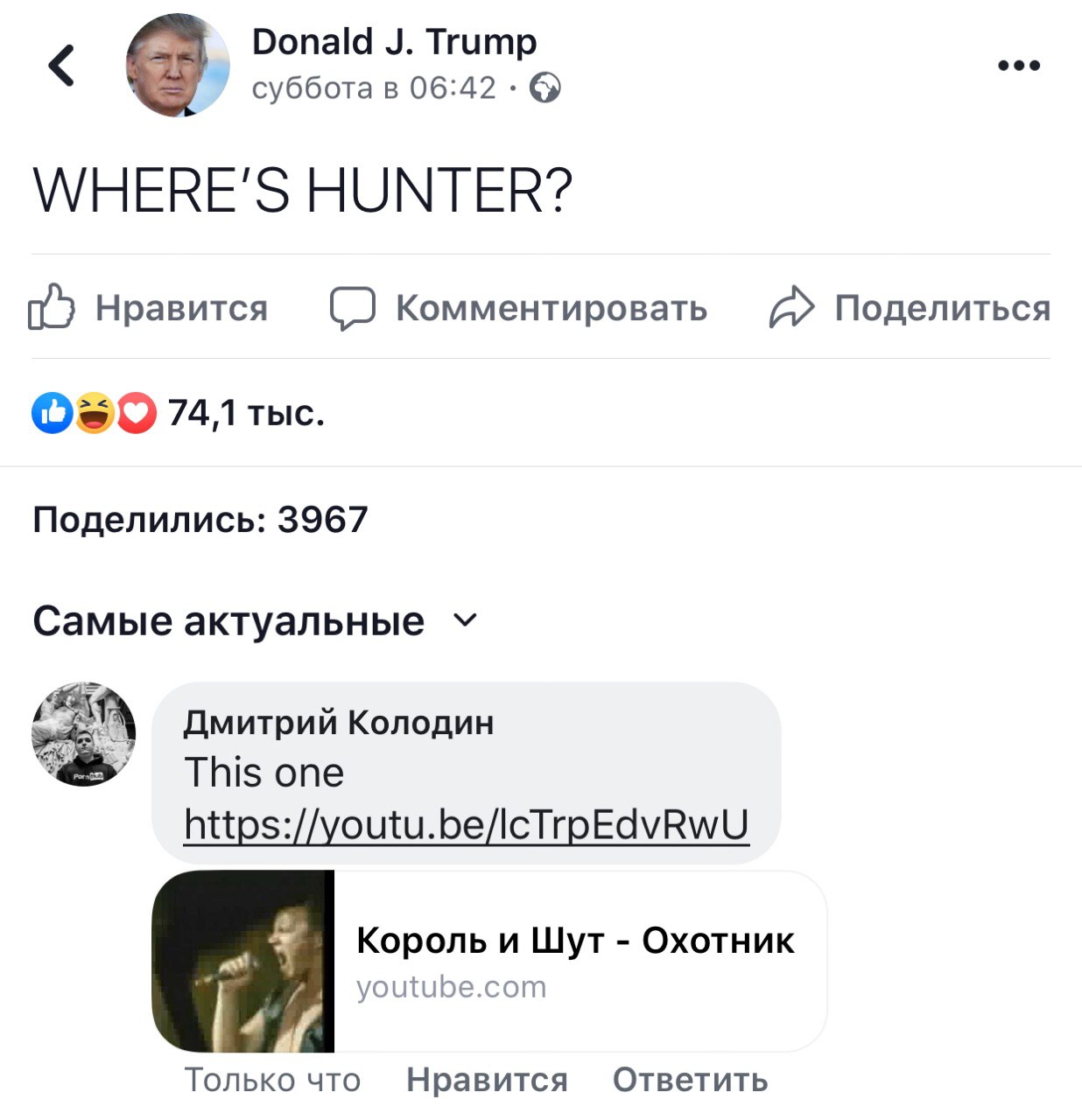Tap the laughing reaction emoji
Viewport: 1082px width, 1120px height.
tap(95, 414)
